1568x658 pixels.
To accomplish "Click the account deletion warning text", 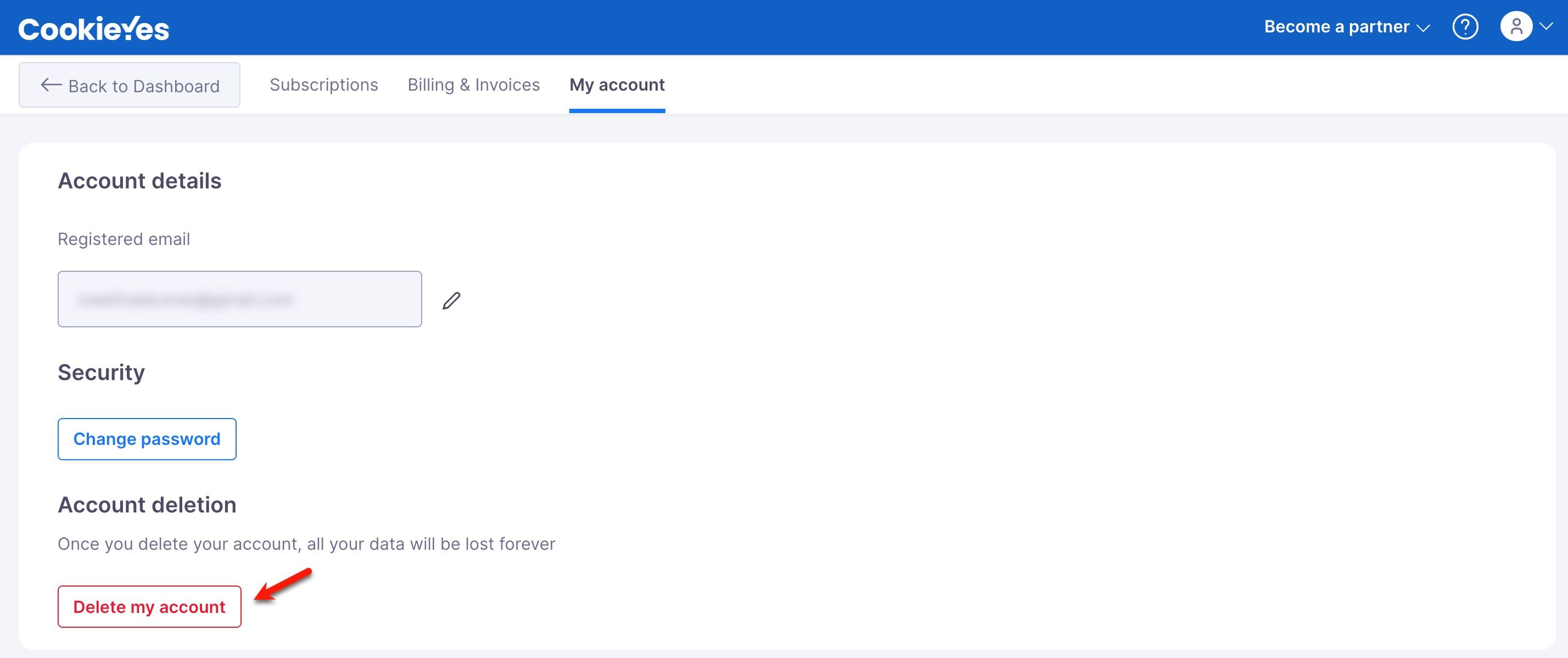I will pyautogui.click(x=306, y=544).
